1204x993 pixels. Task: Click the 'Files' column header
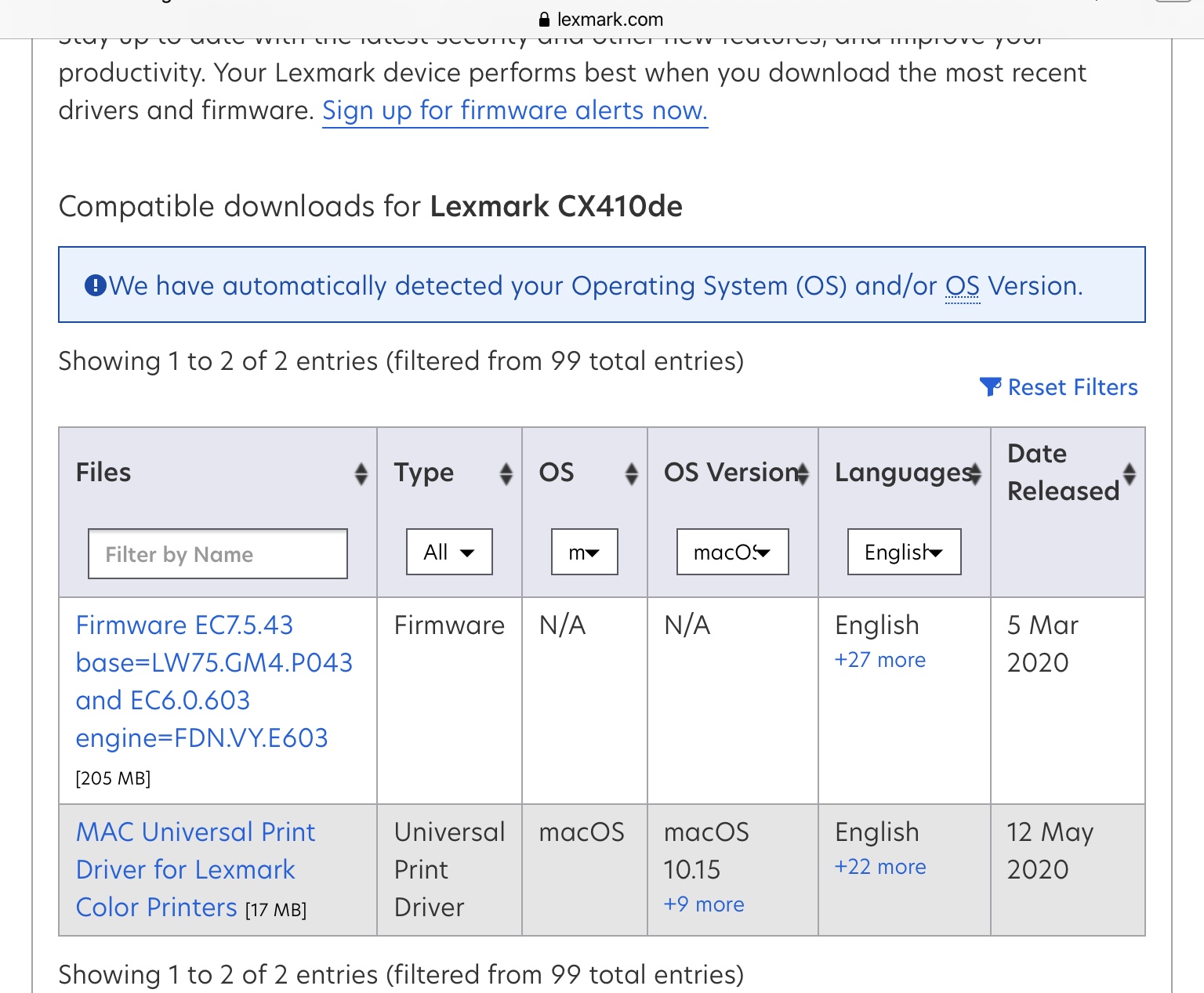103,473
